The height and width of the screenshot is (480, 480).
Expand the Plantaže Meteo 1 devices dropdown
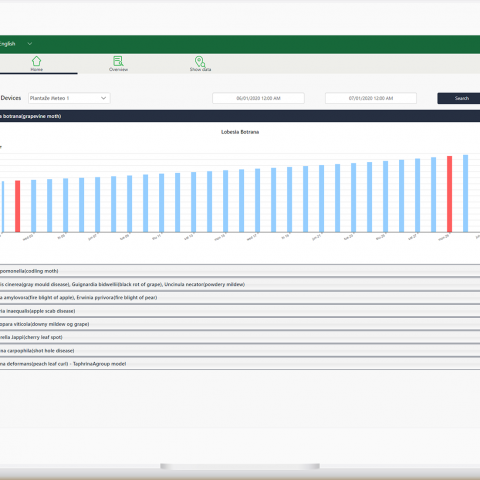(69, 98)
